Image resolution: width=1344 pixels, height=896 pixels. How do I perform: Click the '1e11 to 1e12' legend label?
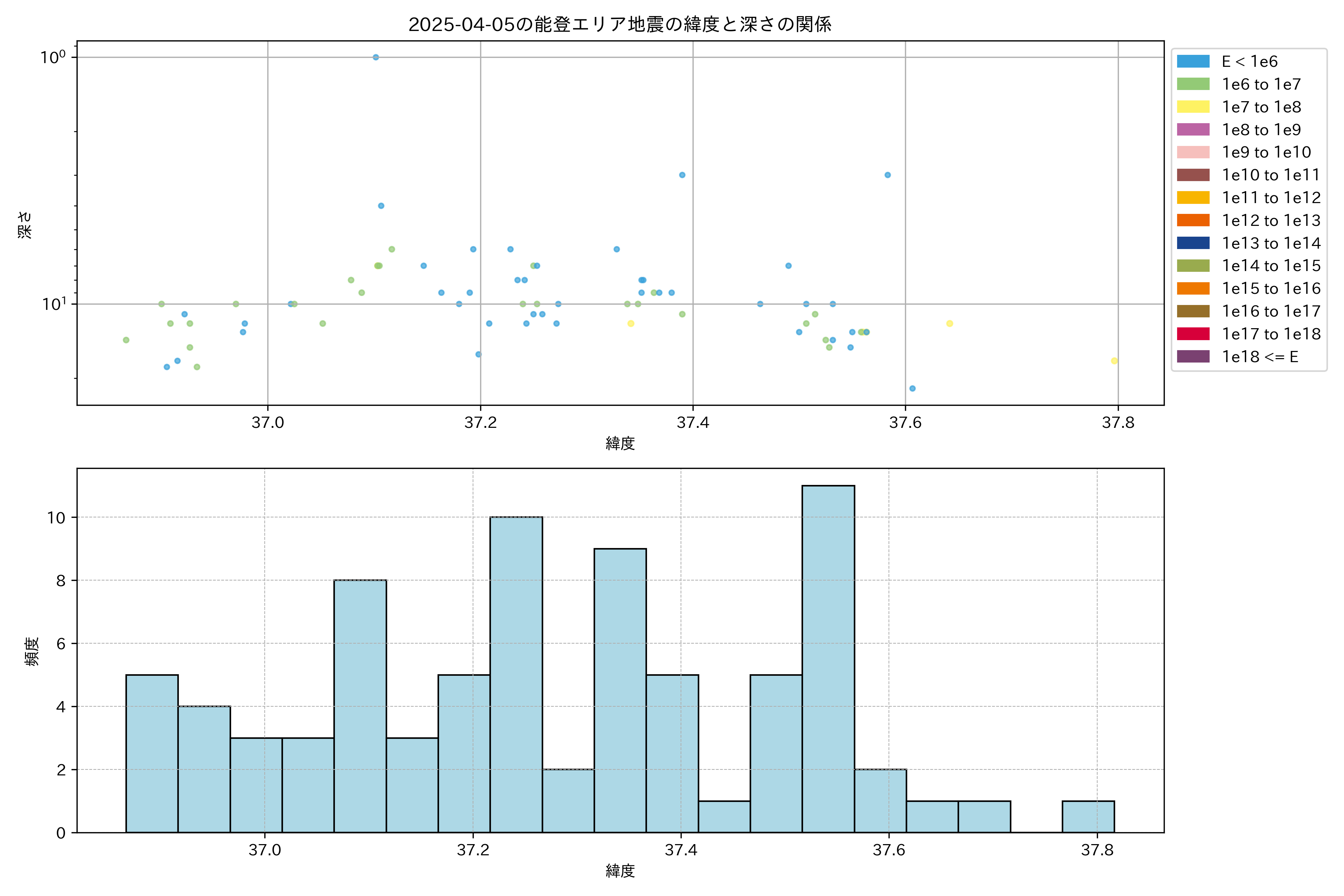tap(1271, 198)
